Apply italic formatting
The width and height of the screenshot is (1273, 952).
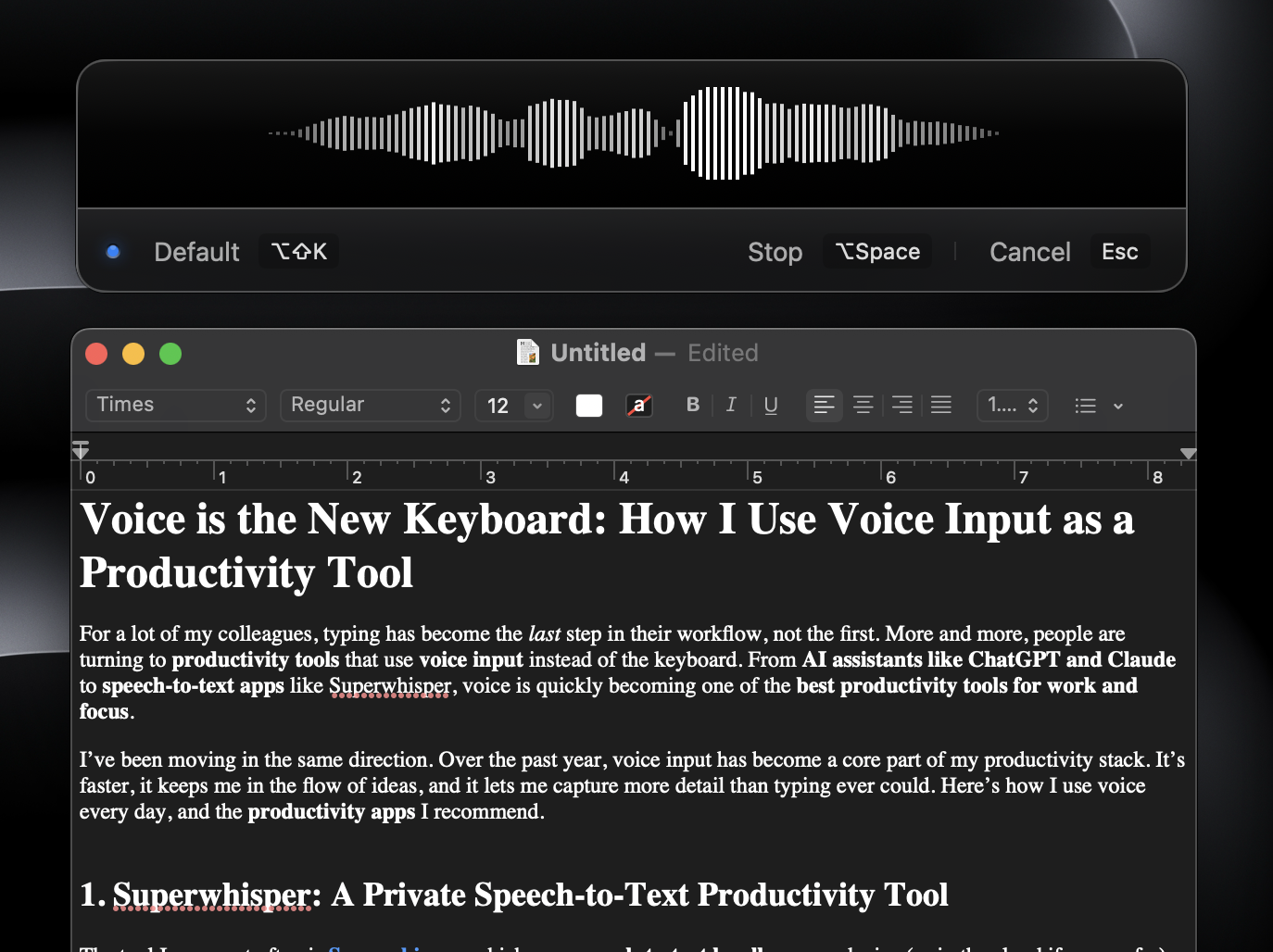pyautogui.click(x=731, y=405)
